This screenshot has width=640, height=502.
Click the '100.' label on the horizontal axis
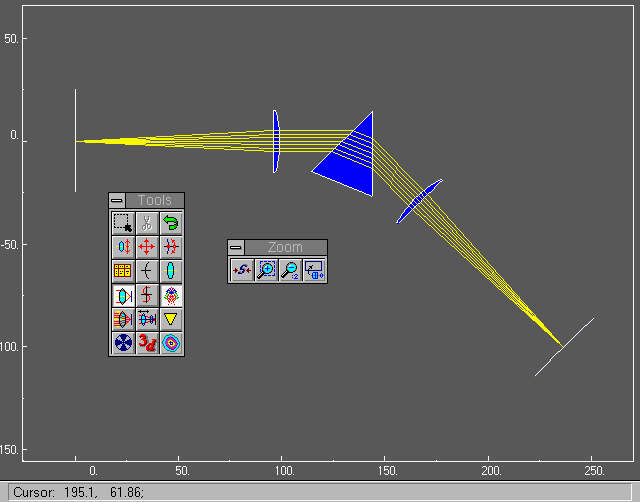click(284, 471)
